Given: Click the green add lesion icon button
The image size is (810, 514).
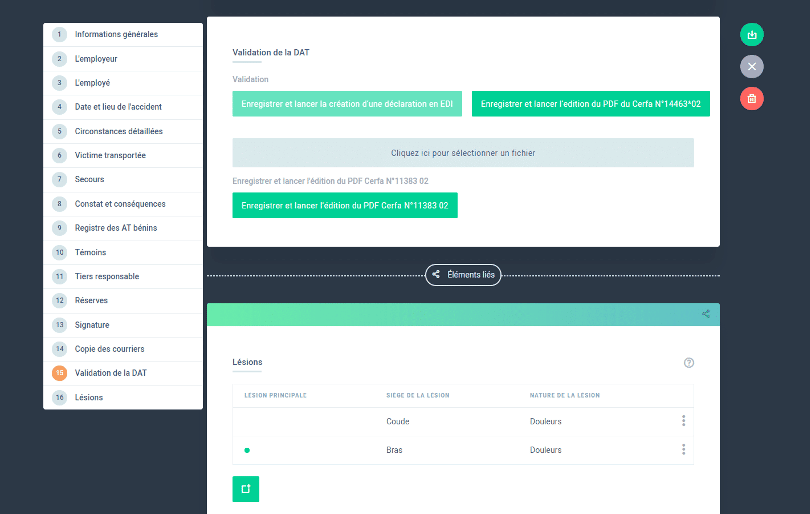Looking at the screenshot, I should point(245,489).
